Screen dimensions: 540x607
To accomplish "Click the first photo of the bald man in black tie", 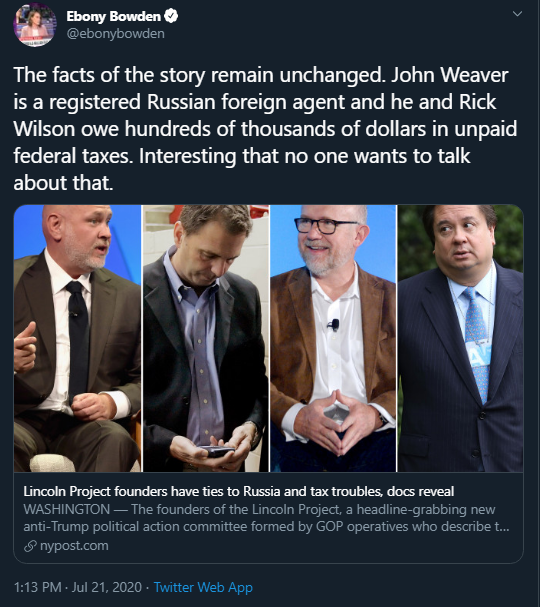I will coord(77,338).
